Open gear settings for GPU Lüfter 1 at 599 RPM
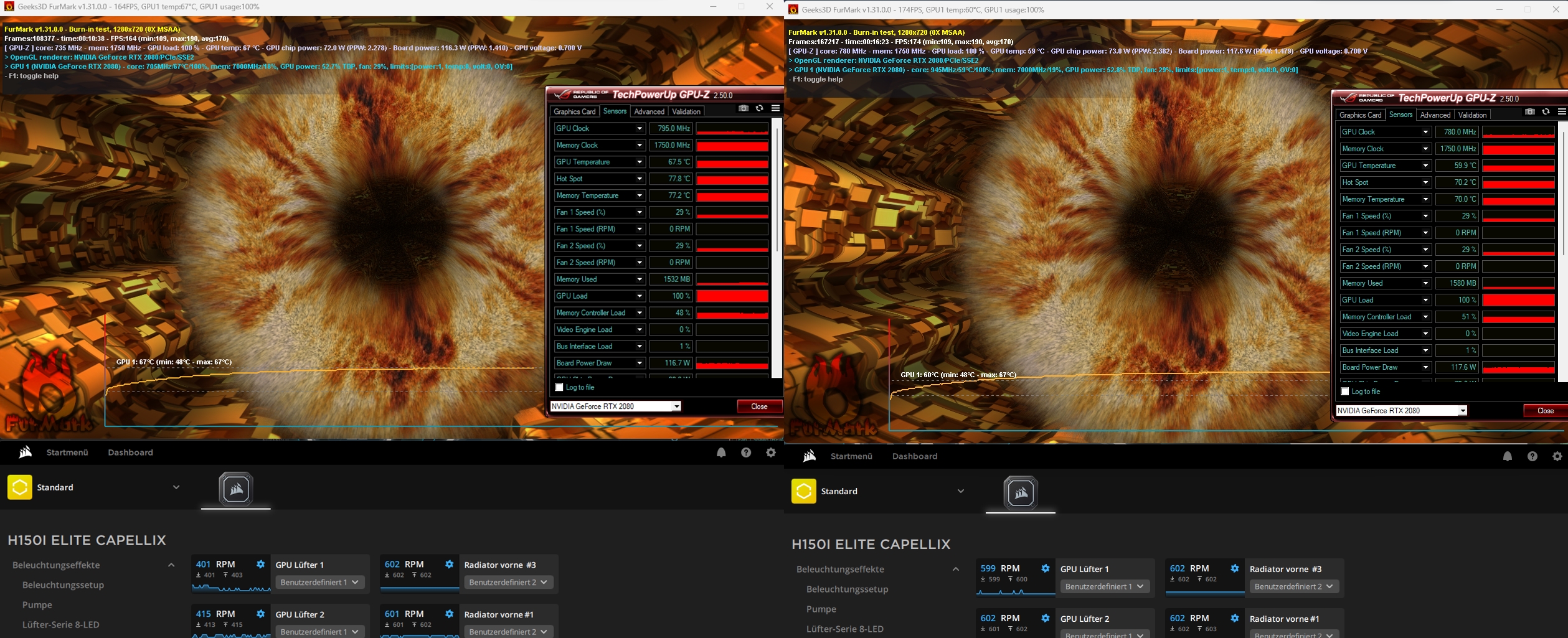This screenshot has height=638, width=1568. coord(1046,568)
